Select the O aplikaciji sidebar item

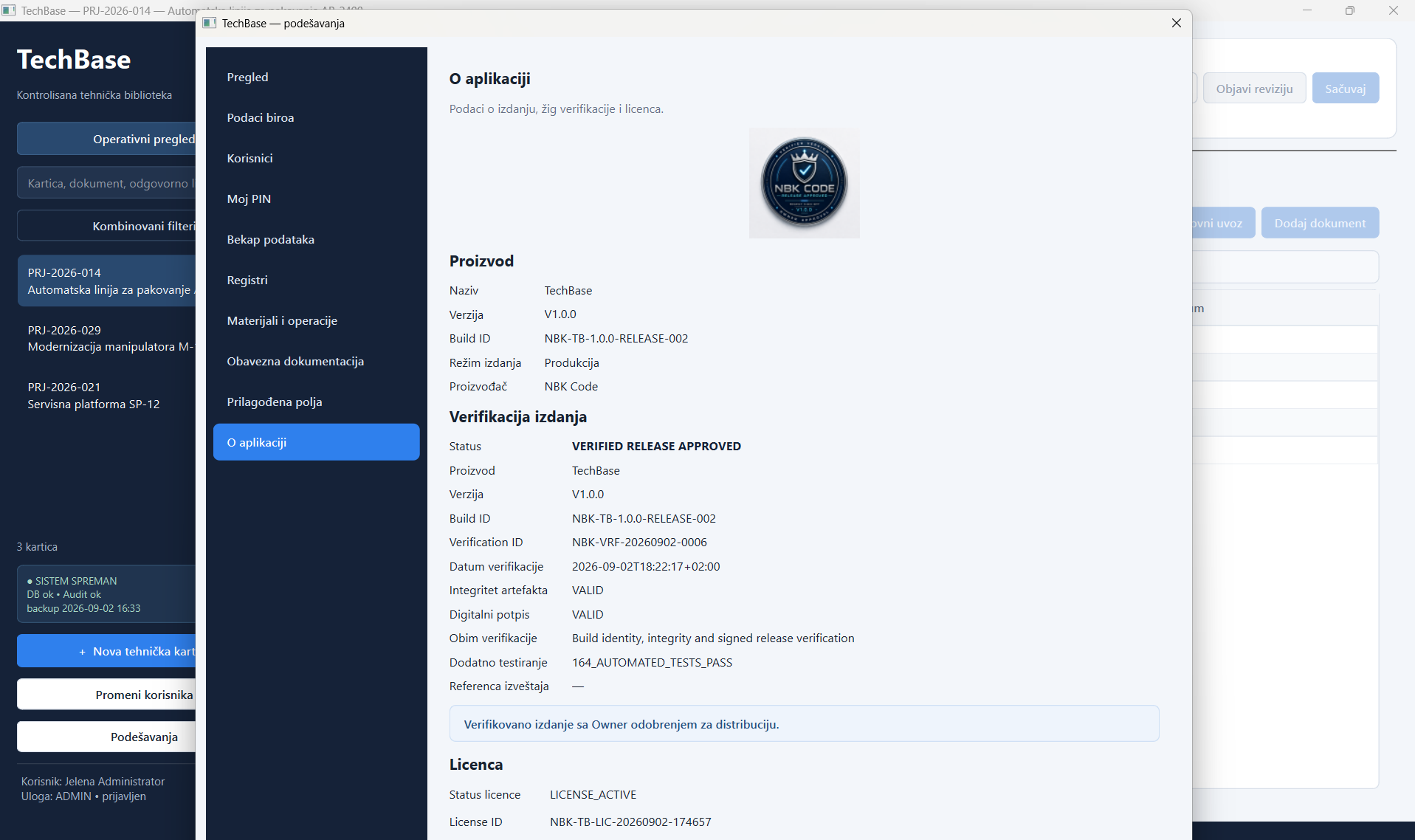316,442
